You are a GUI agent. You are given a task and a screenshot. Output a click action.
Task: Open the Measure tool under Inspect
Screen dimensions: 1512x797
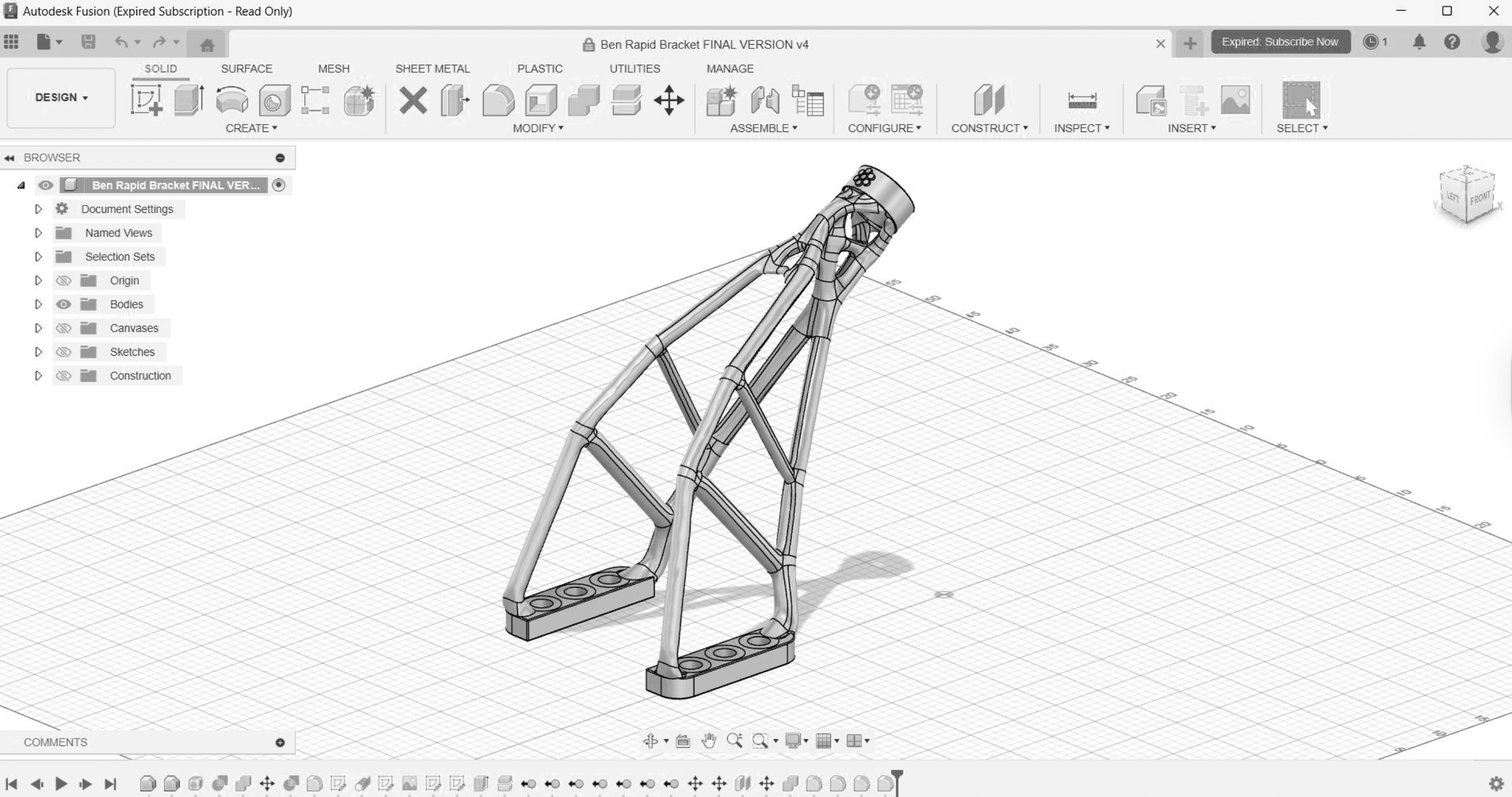coord(1082,100)
